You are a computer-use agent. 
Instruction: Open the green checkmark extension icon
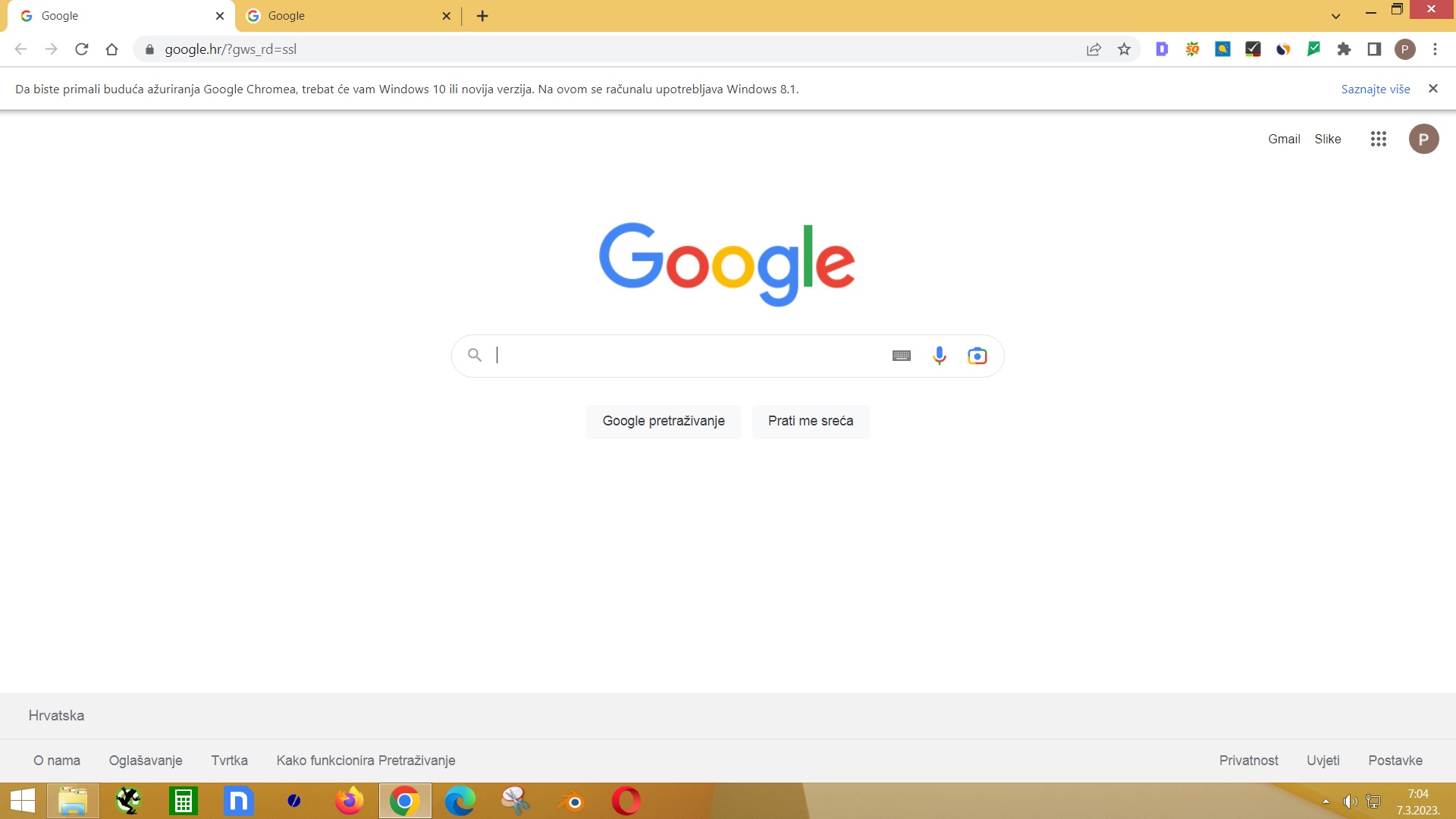1313,49
